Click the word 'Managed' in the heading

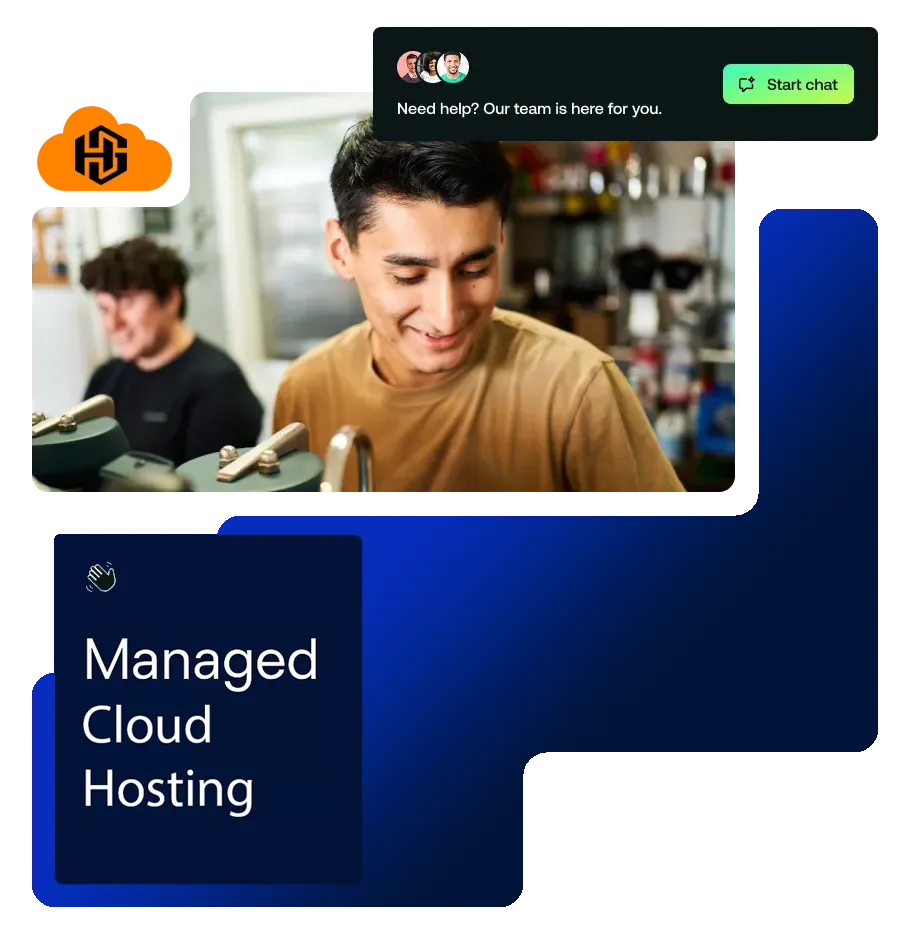pos(201,660)
